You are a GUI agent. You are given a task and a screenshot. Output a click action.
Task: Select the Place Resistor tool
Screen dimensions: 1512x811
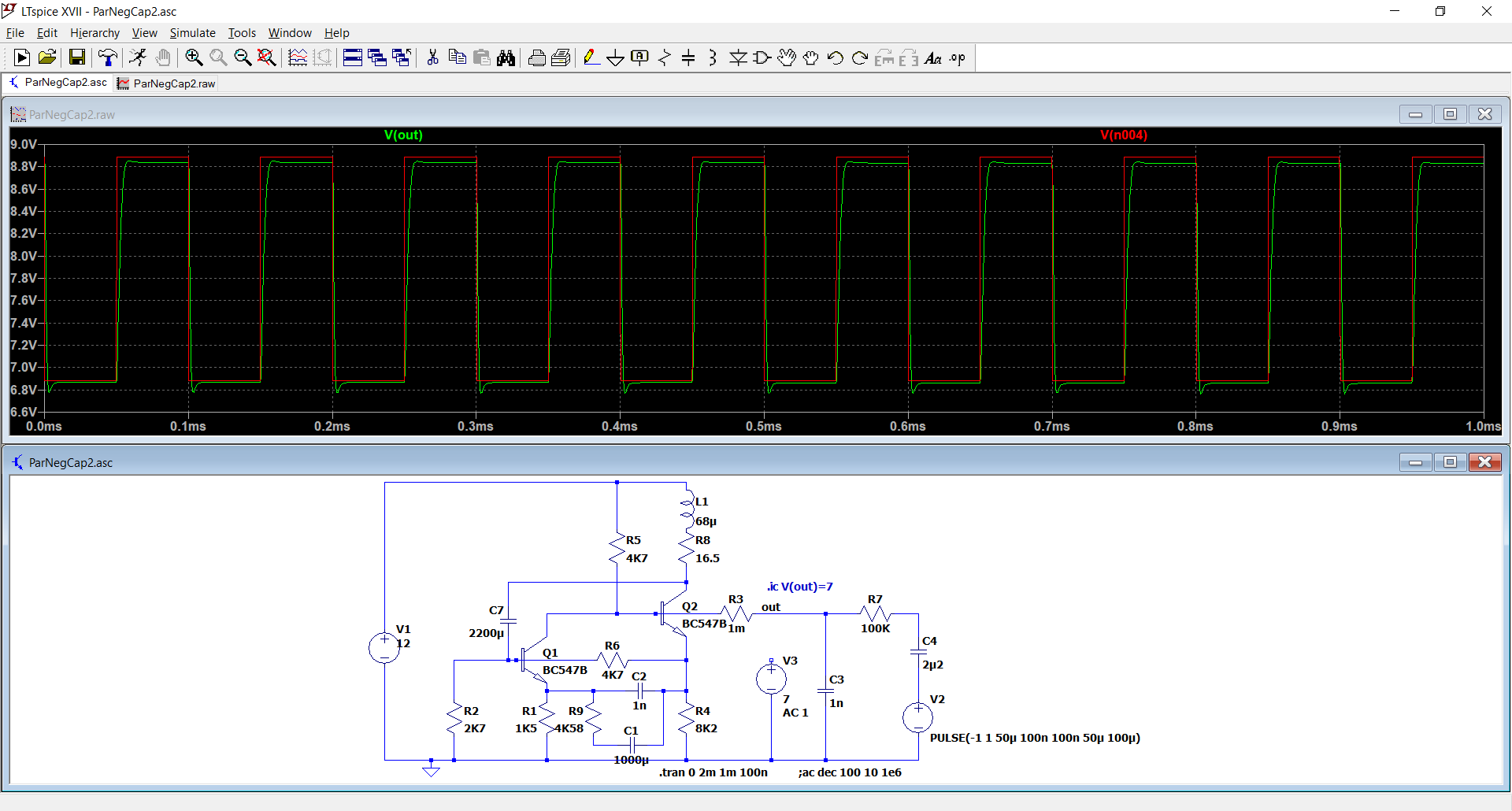tap(665, 57)
